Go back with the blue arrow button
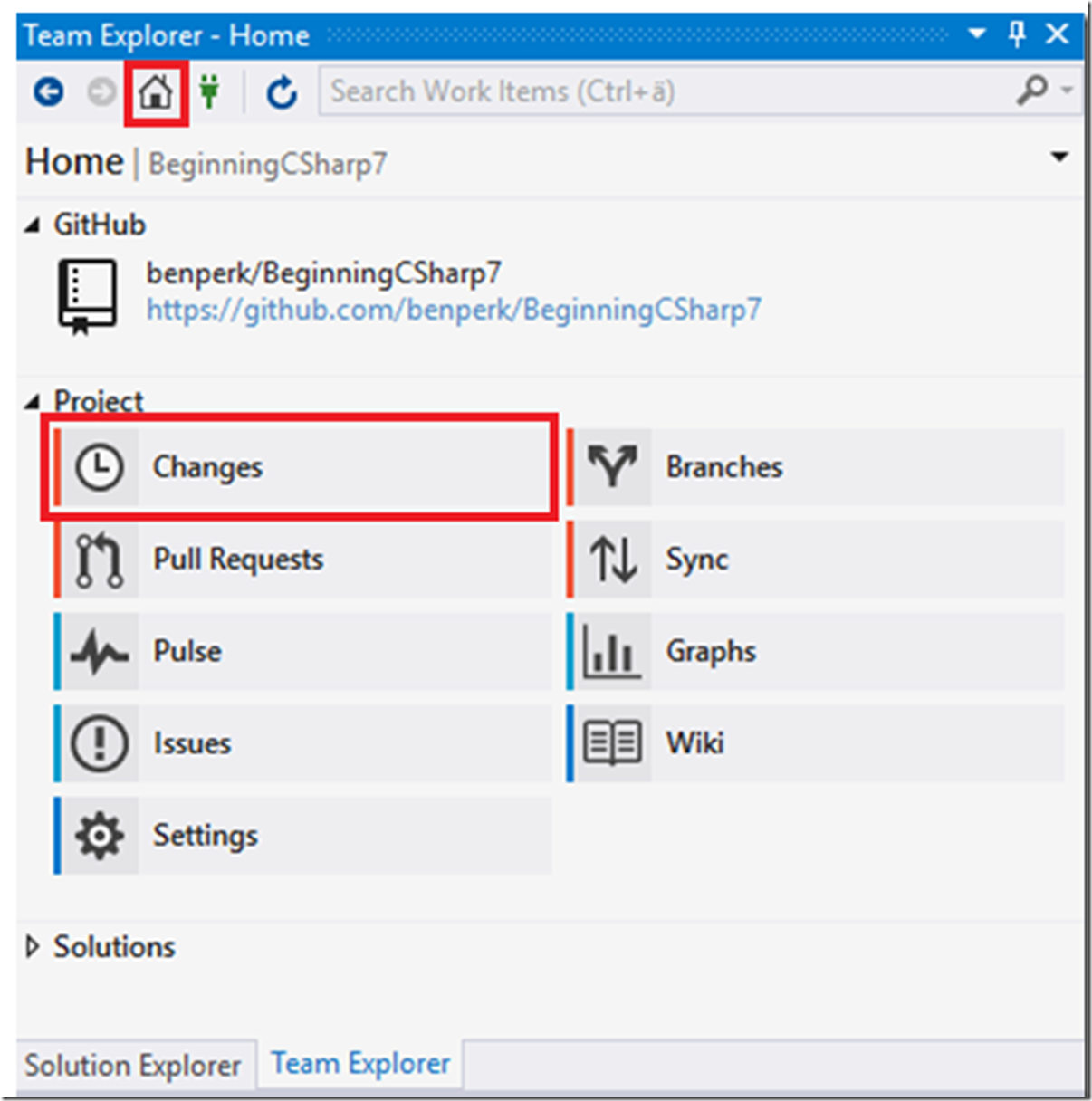Image resolution: width=1092 pixels, height=1101 pixels. [49, 91]
